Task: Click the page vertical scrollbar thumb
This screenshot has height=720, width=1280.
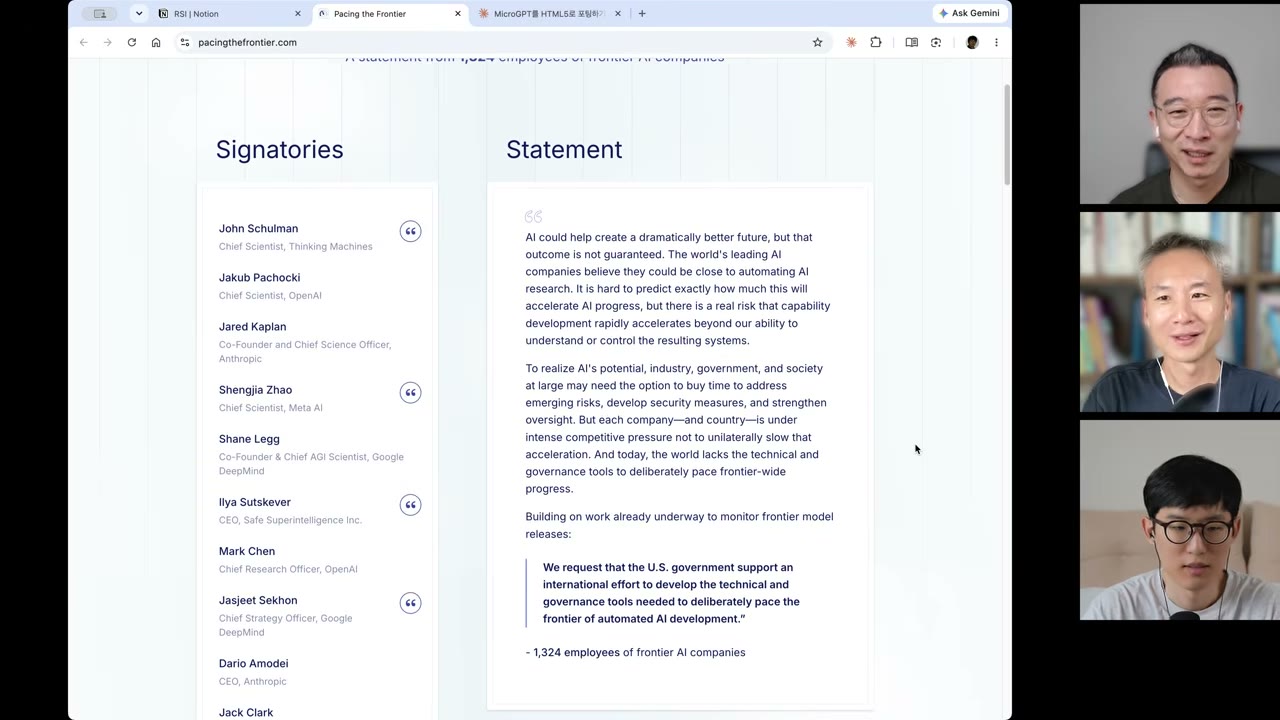Action: (1007, 135)
